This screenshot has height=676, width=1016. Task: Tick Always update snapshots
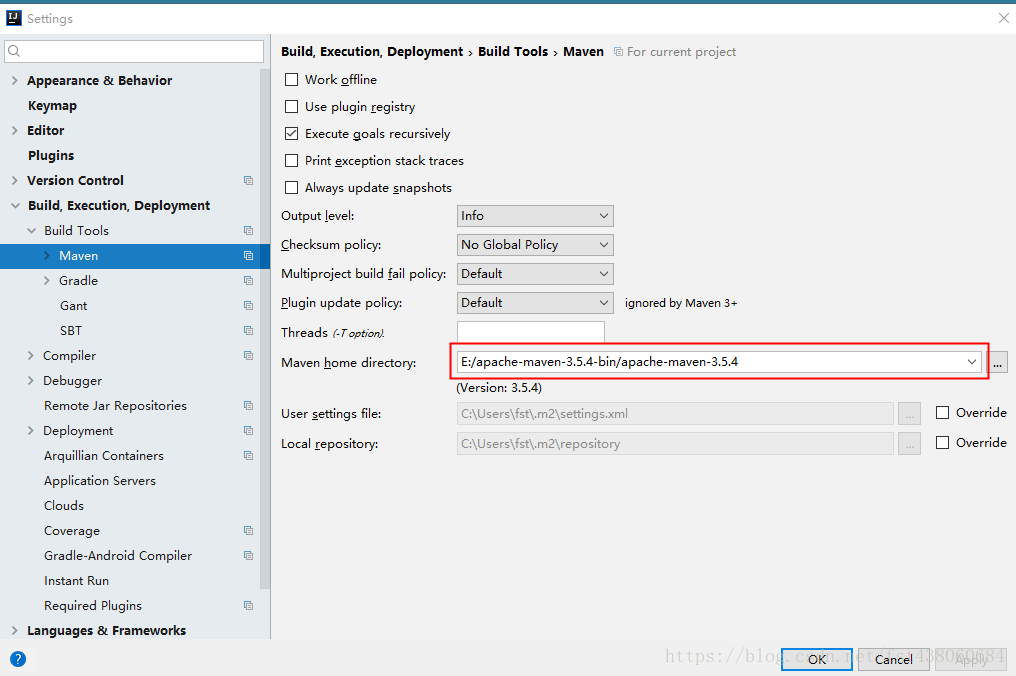pos(292,187)
